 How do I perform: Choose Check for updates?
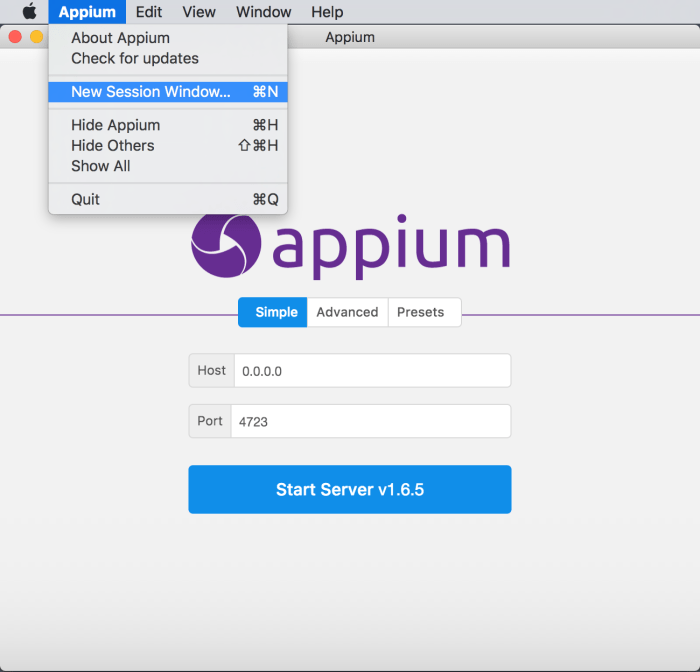pyautogui.click(x=168, y=58)
